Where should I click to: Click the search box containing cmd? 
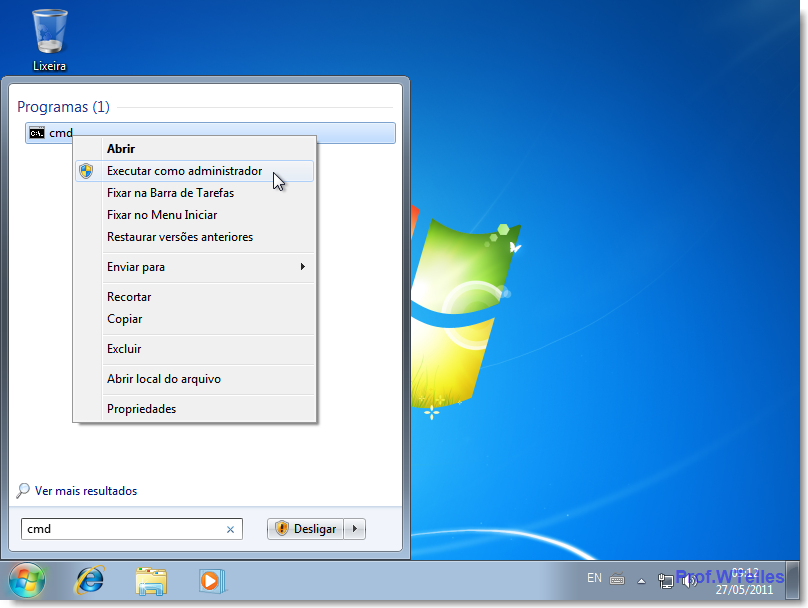click(131, 529)
